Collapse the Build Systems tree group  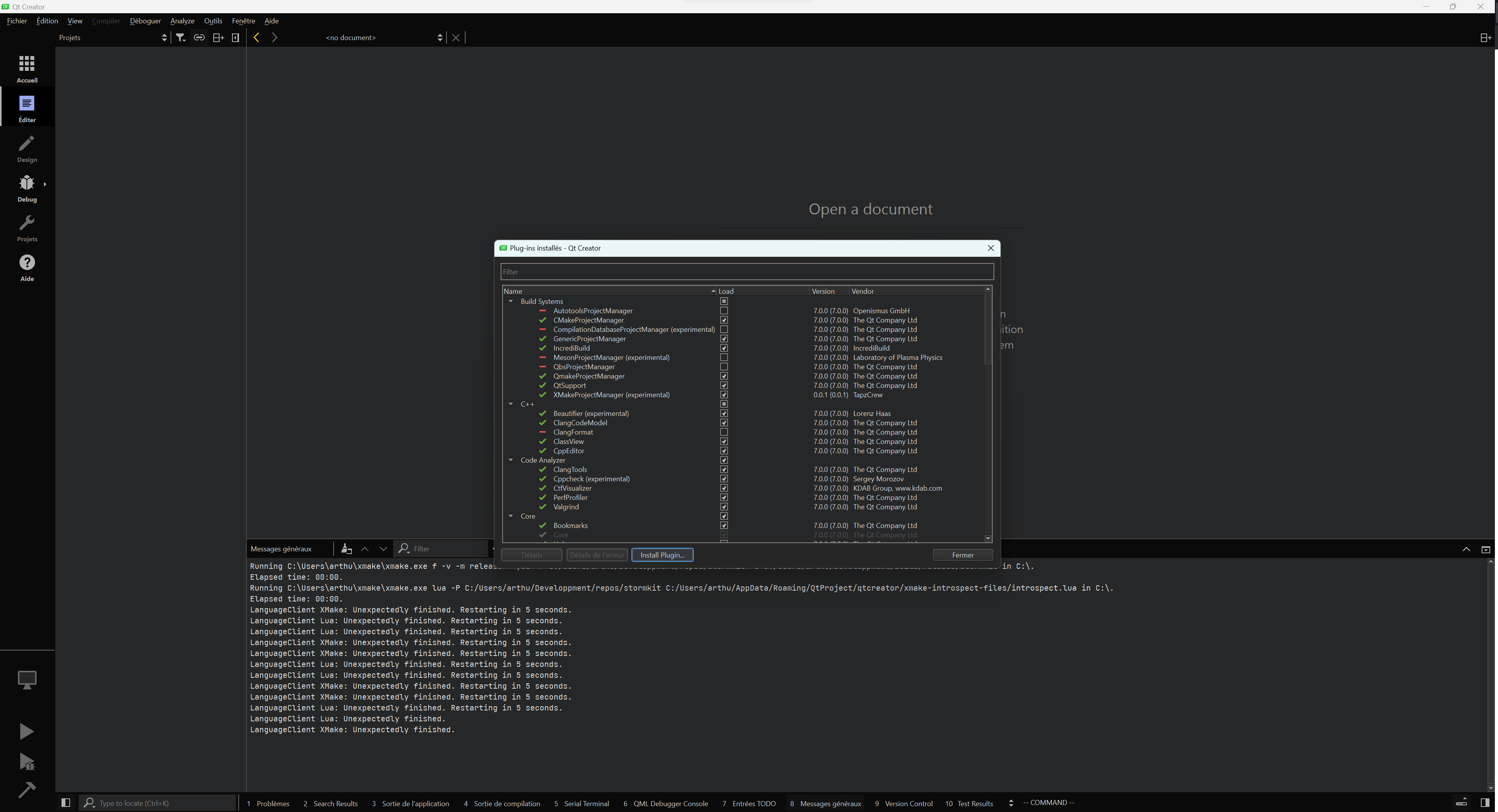pos(511,302)
